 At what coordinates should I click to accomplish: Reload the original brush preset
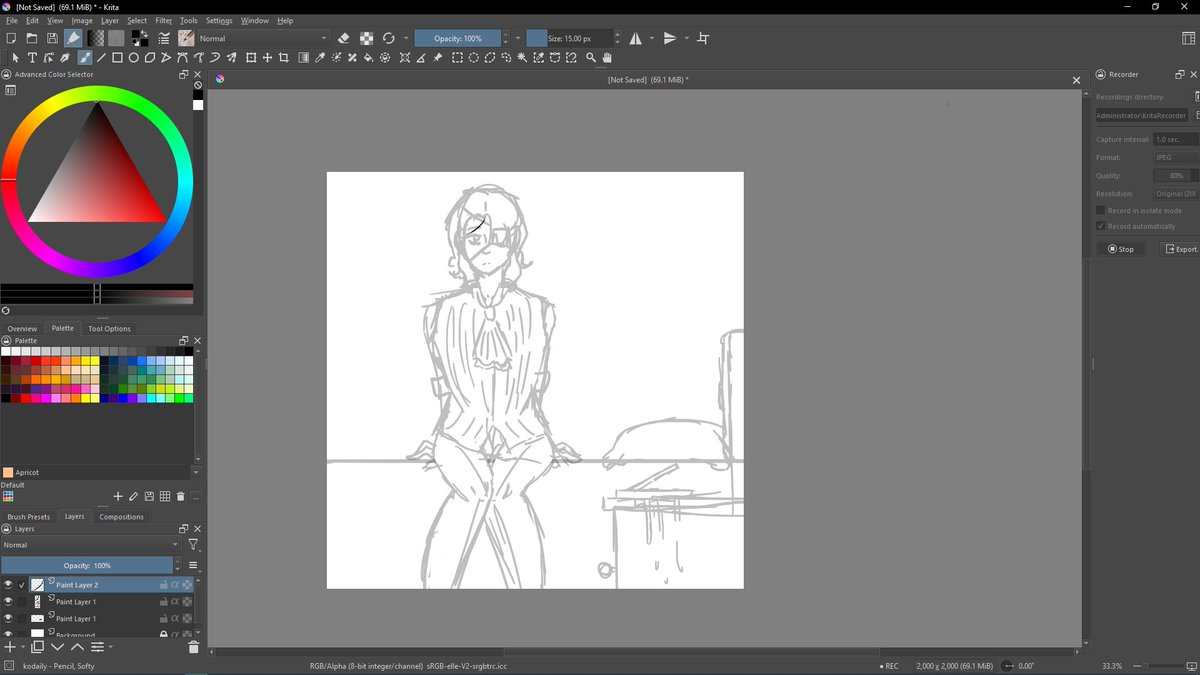[388, 38]
